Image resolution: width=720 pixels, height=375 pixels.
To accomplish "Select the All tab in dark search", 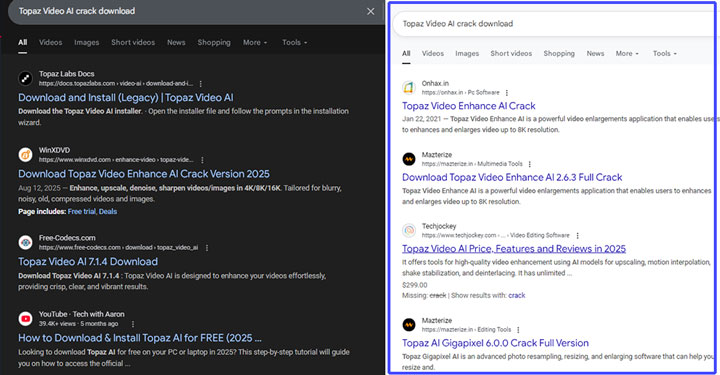I will click(22, 42).
